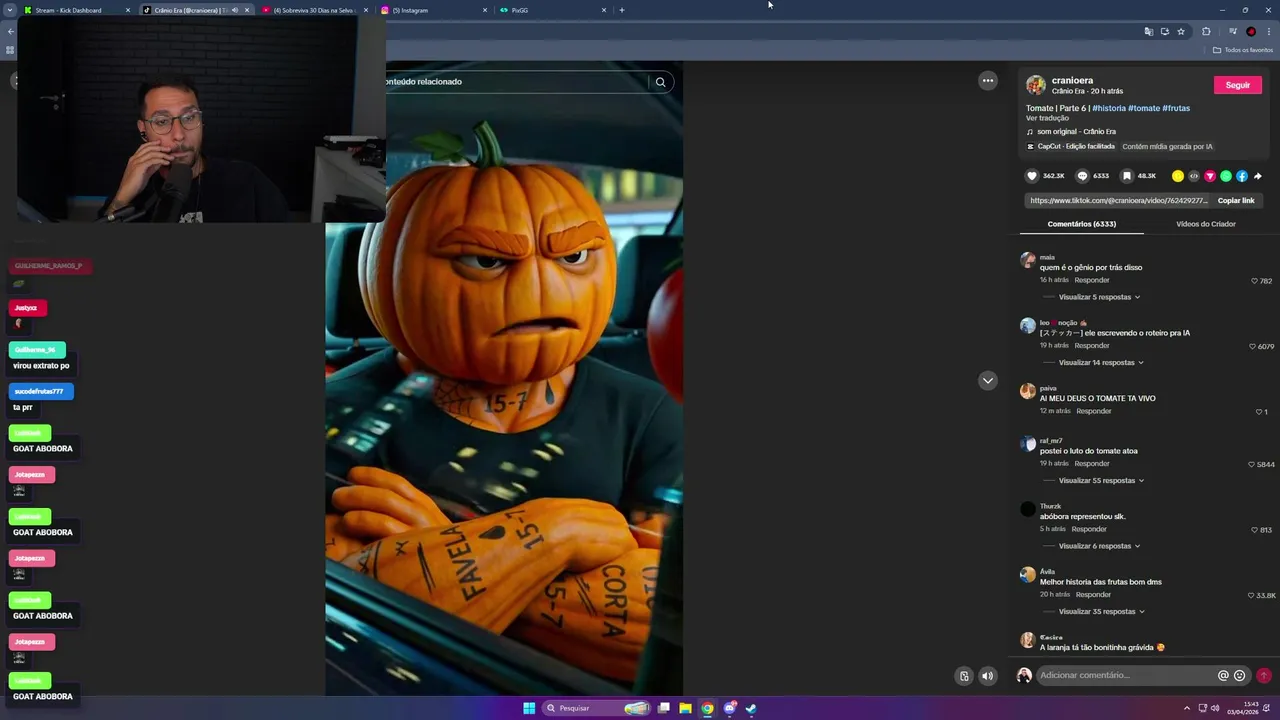
Task: Expand 'Visualizar 35 respostas'
Action: (x=1101, y=611)
